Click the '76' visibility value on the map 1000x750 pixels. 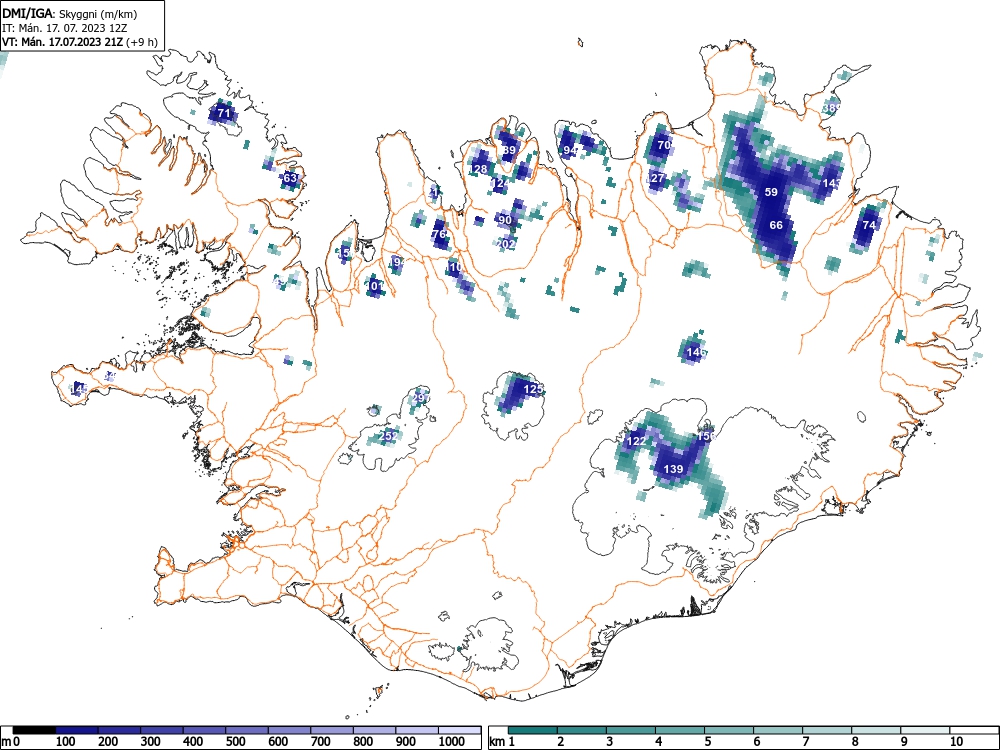pos(439,235)
